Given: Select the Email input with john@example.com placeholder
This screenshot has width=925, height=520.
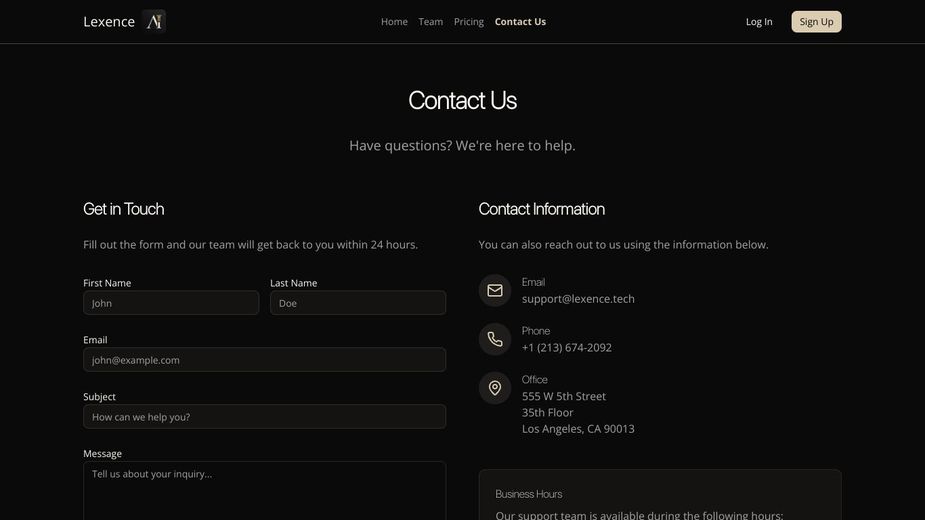Looking at the screenshot, I should (264, 360).
